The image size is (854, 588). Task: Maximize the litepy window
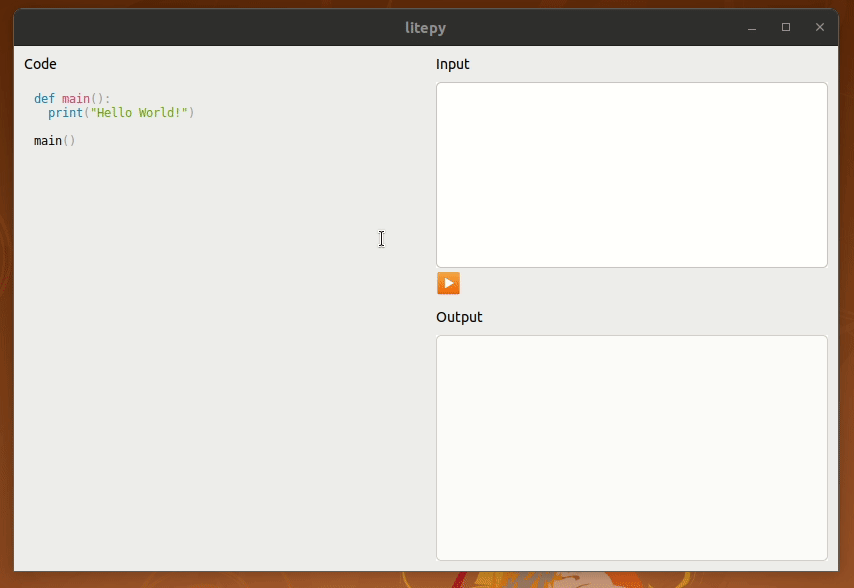786,27
